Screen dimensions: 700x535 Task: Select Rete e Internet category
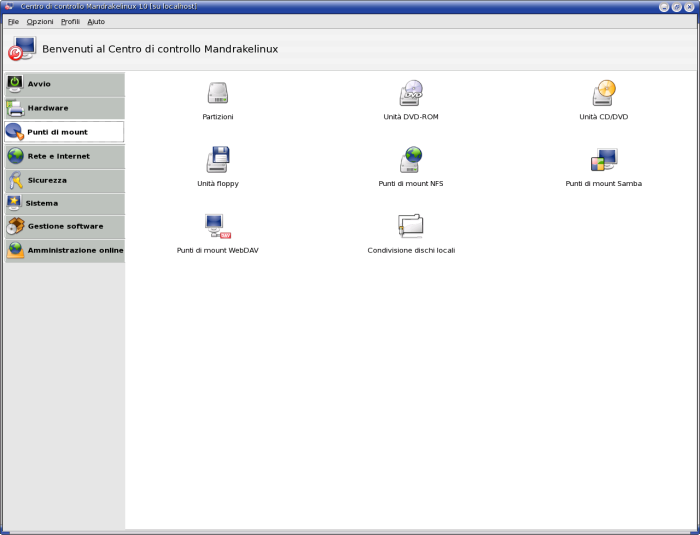point(64,156)
